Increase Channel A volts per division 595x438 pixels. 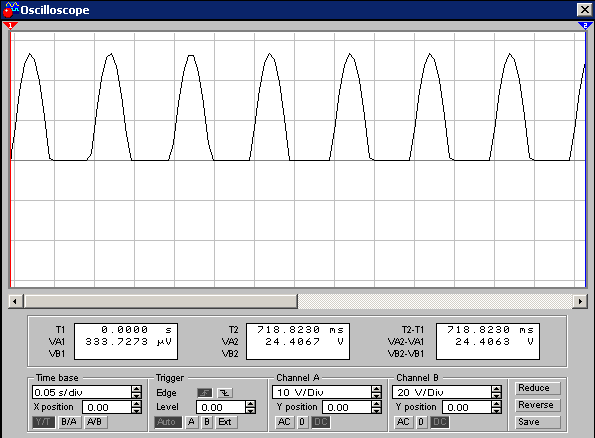click(x=376, y=389)
